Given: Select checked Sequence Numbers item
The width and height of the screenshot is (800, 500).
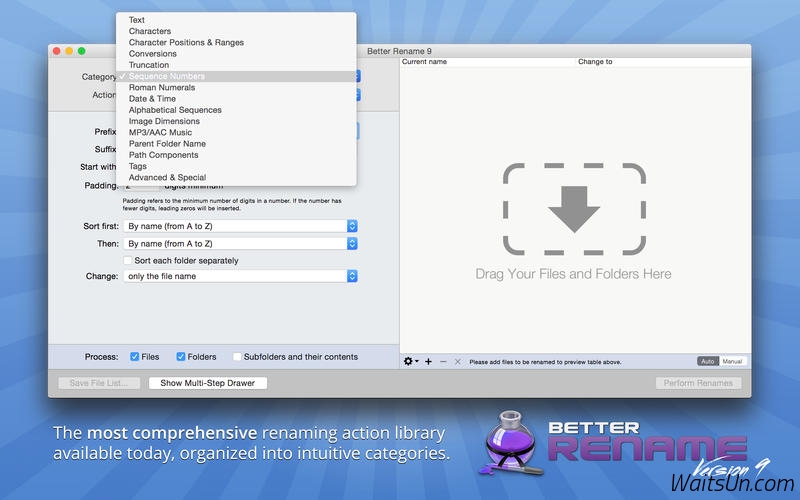Looking at the screenshot, I should (236, 76).
